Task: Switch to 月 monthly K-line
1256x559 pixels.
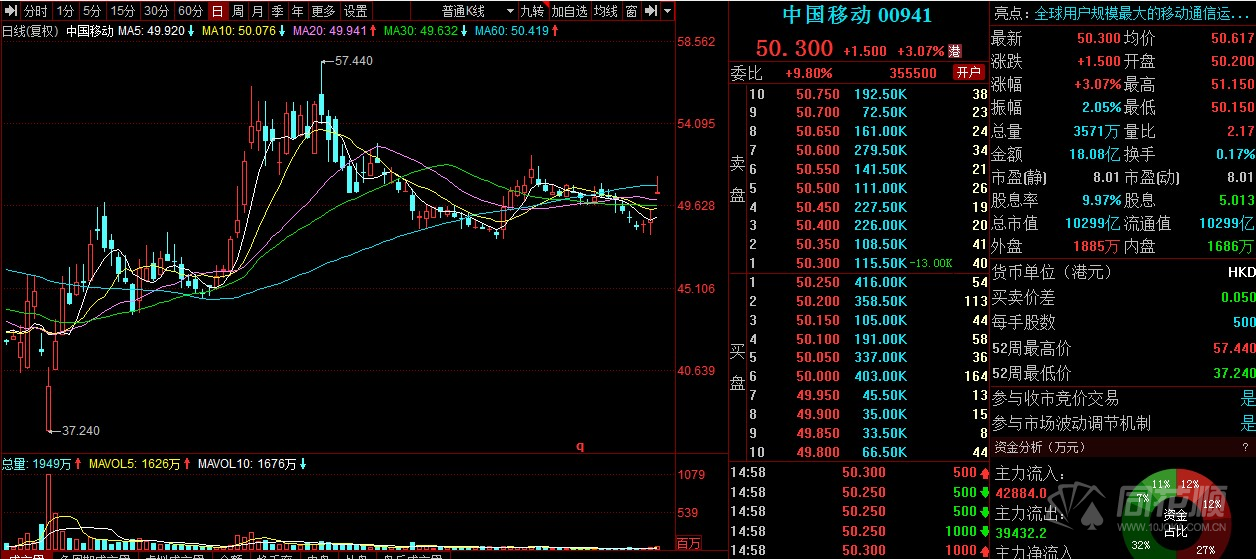Action: click(257, 11)
